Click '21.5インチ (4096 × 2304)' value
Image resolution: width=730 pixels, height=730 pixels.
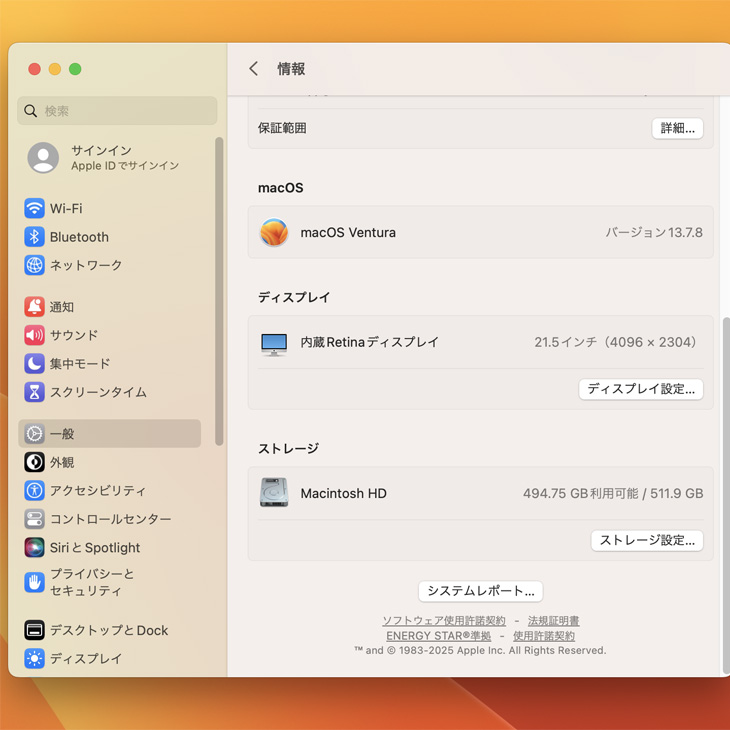tap(615, 342)
